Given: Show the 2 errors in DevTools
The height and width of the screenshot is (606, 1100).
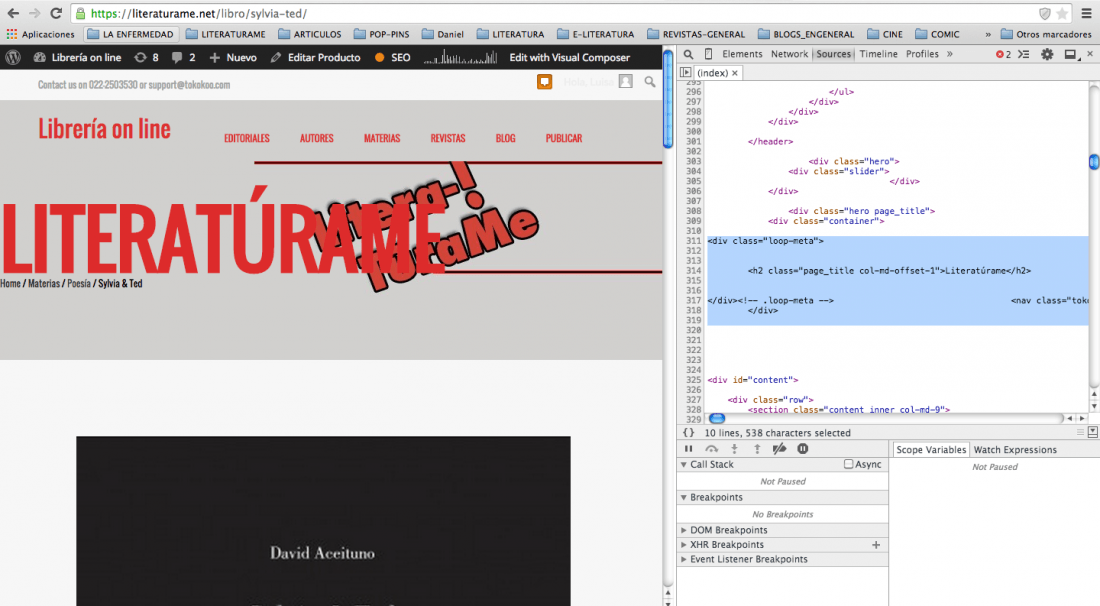Looking at the screenshot, I should coord(1003,54).
